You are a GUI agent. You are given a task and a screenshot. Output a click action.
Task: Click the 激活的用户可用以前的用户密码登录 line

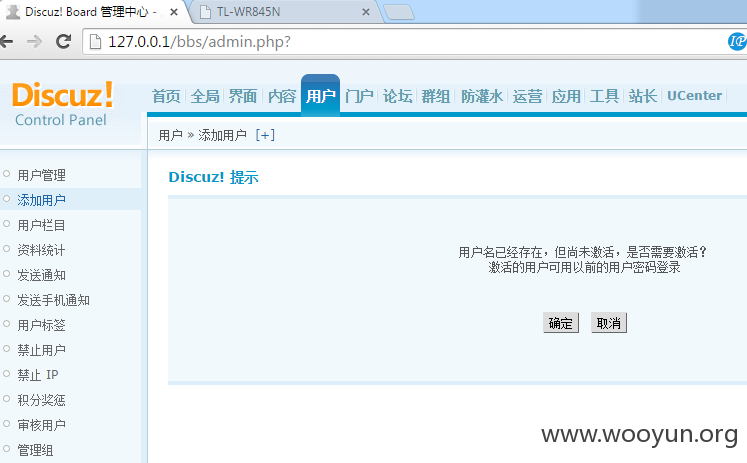[584, 267]
